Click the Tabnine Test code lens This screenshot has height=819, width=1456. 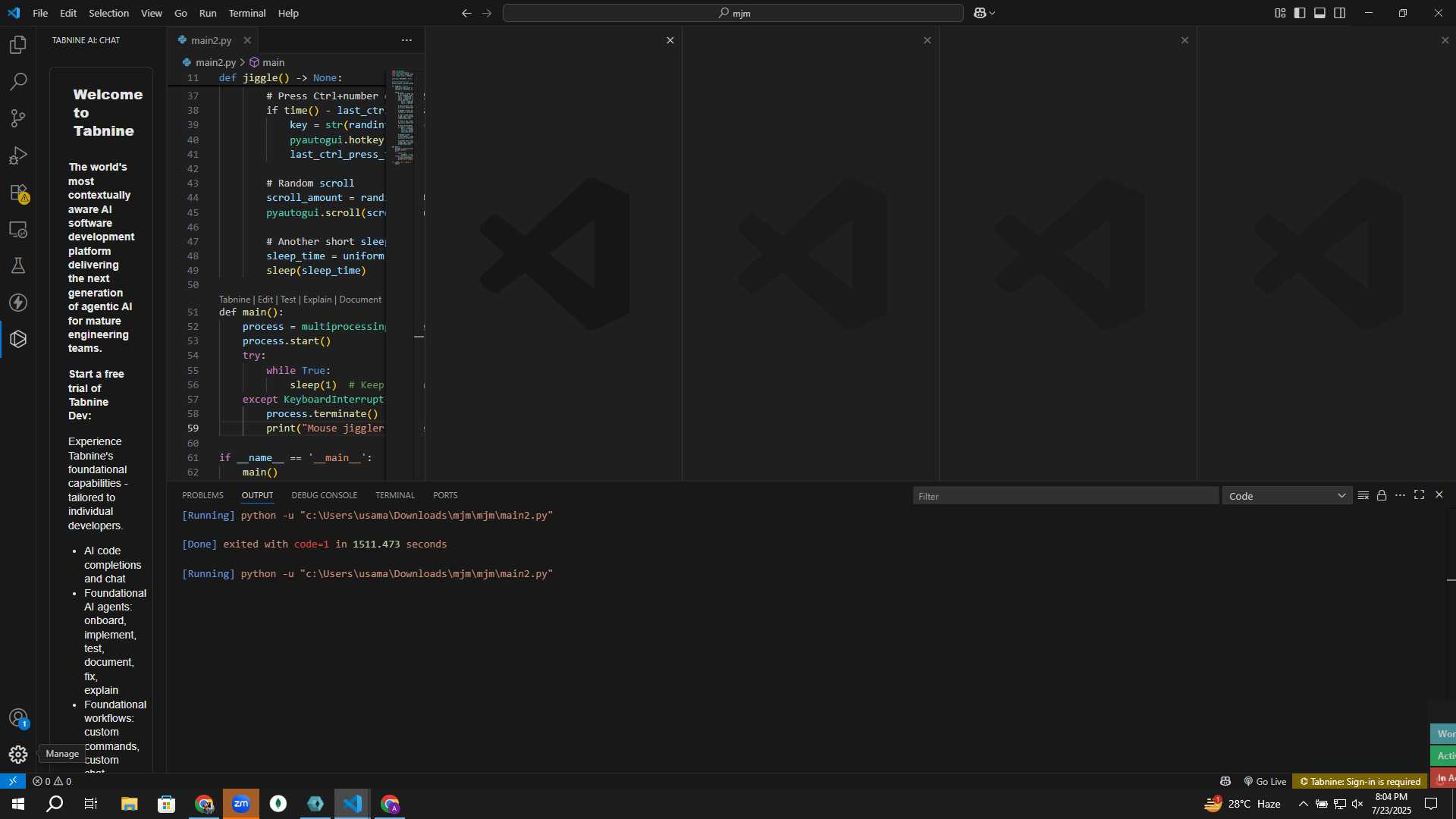288,300
